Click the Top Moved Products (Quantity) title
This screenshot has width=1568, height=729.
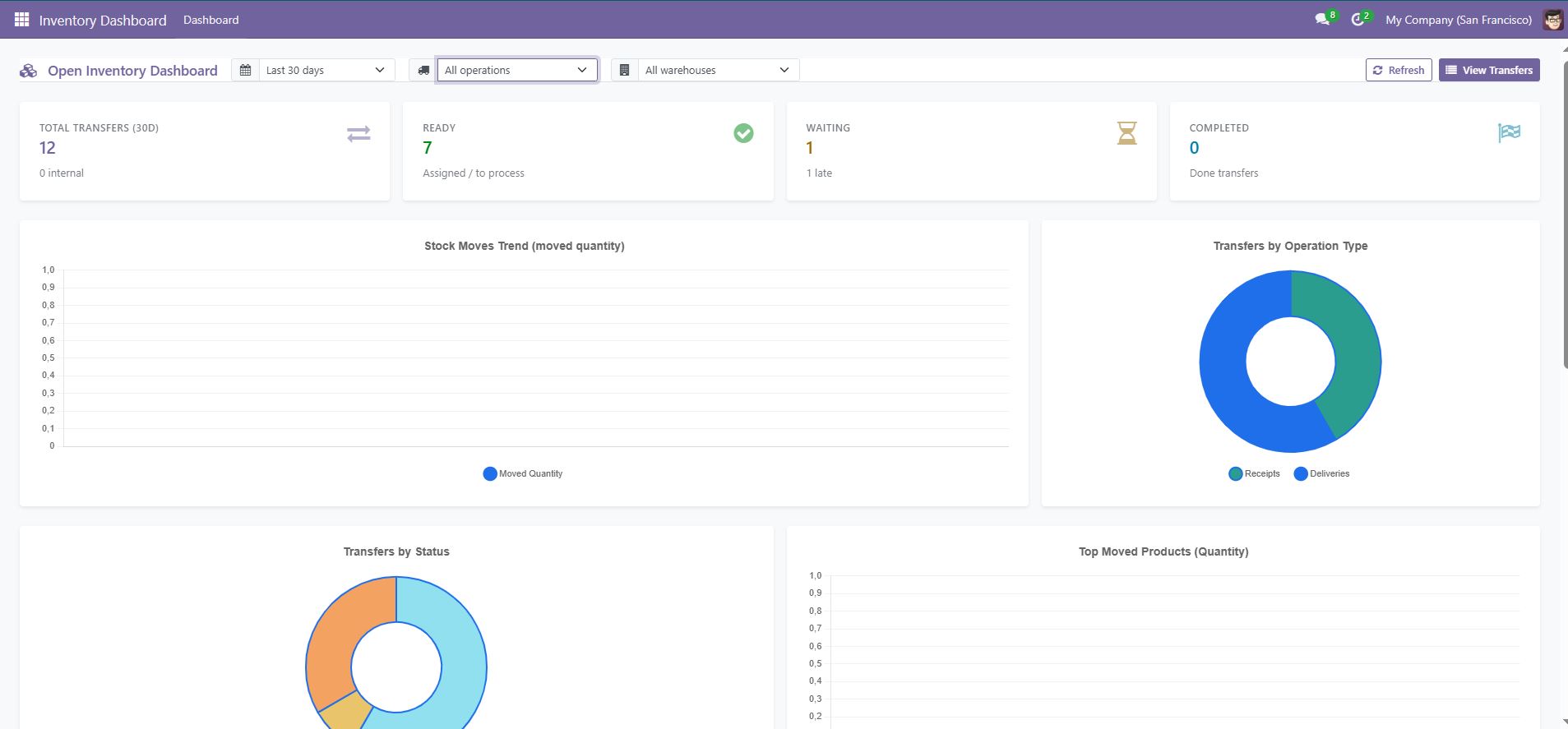1163,551
